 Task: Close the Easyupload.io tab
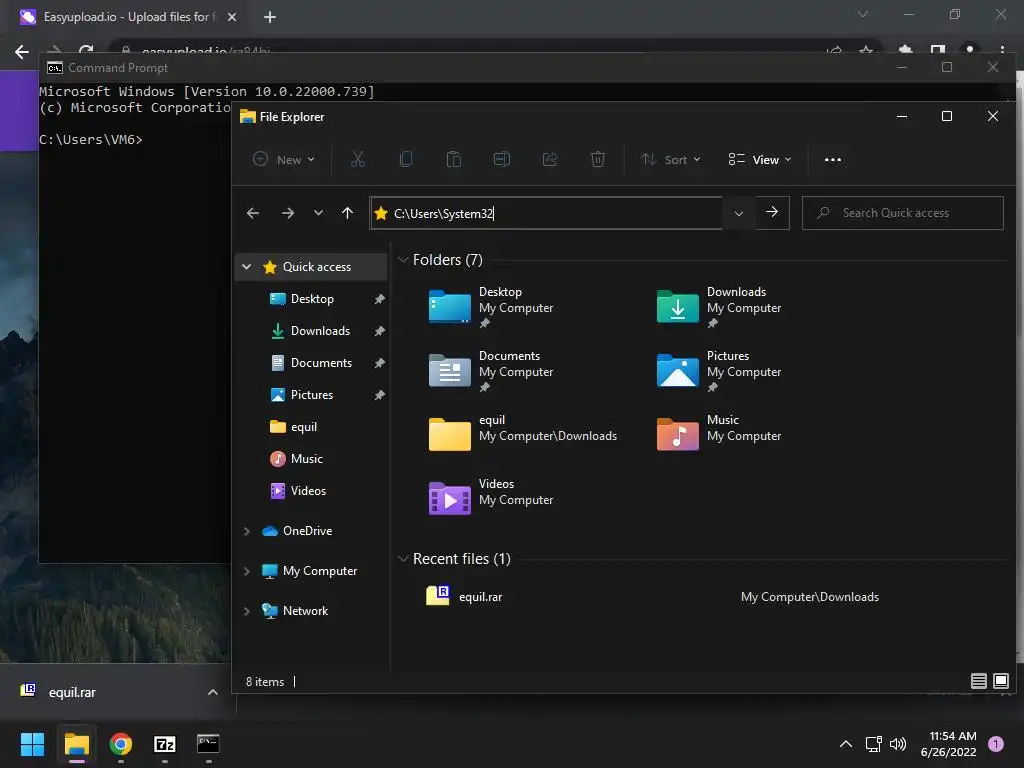[x=232, y=17]
